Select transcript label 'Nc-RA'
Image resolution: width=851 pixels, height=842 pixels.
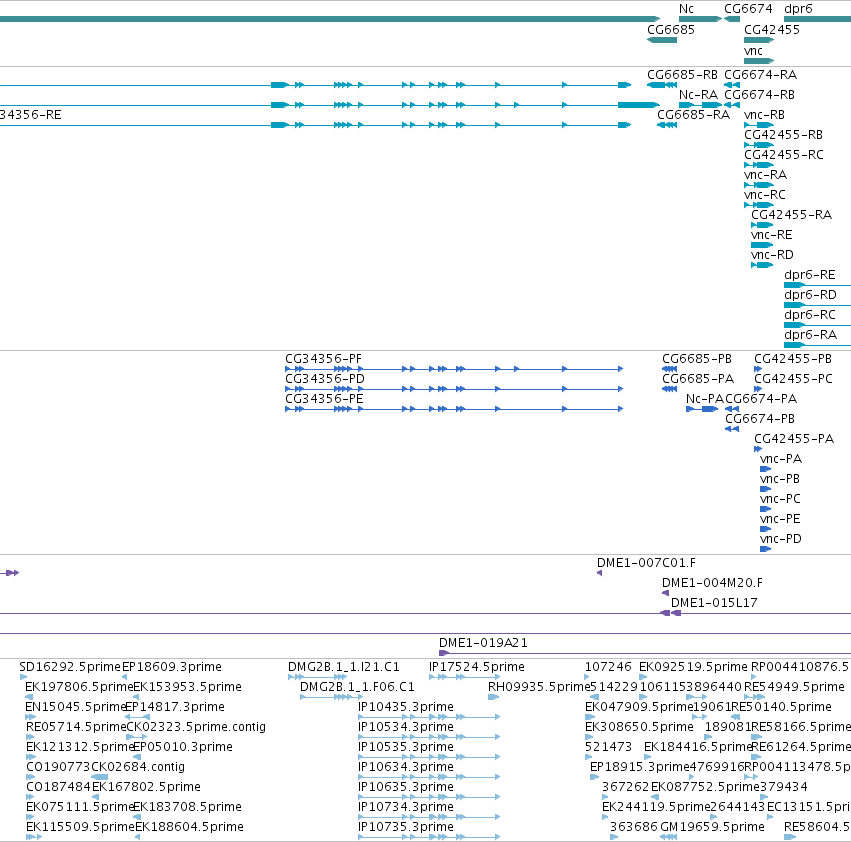coord(698,95)
